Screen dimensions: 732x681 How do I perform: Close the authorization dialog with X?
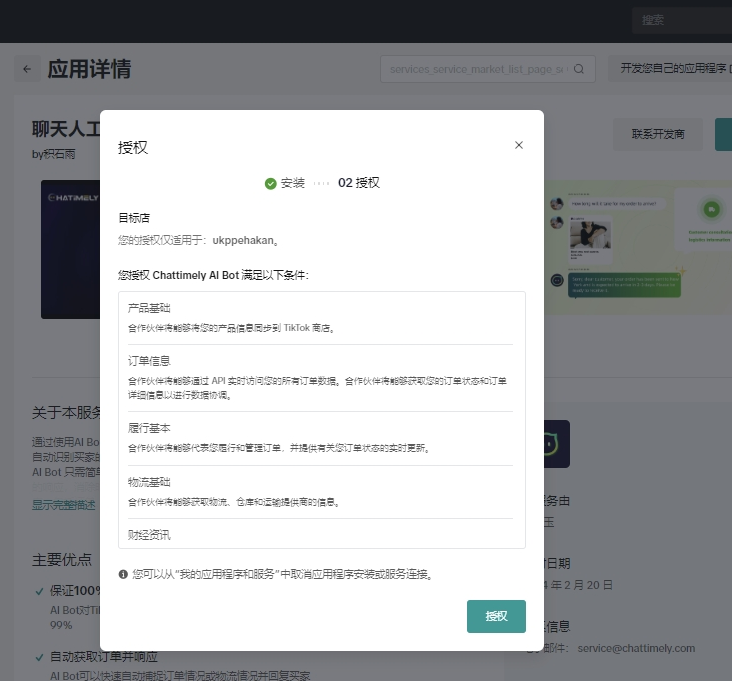518,145
